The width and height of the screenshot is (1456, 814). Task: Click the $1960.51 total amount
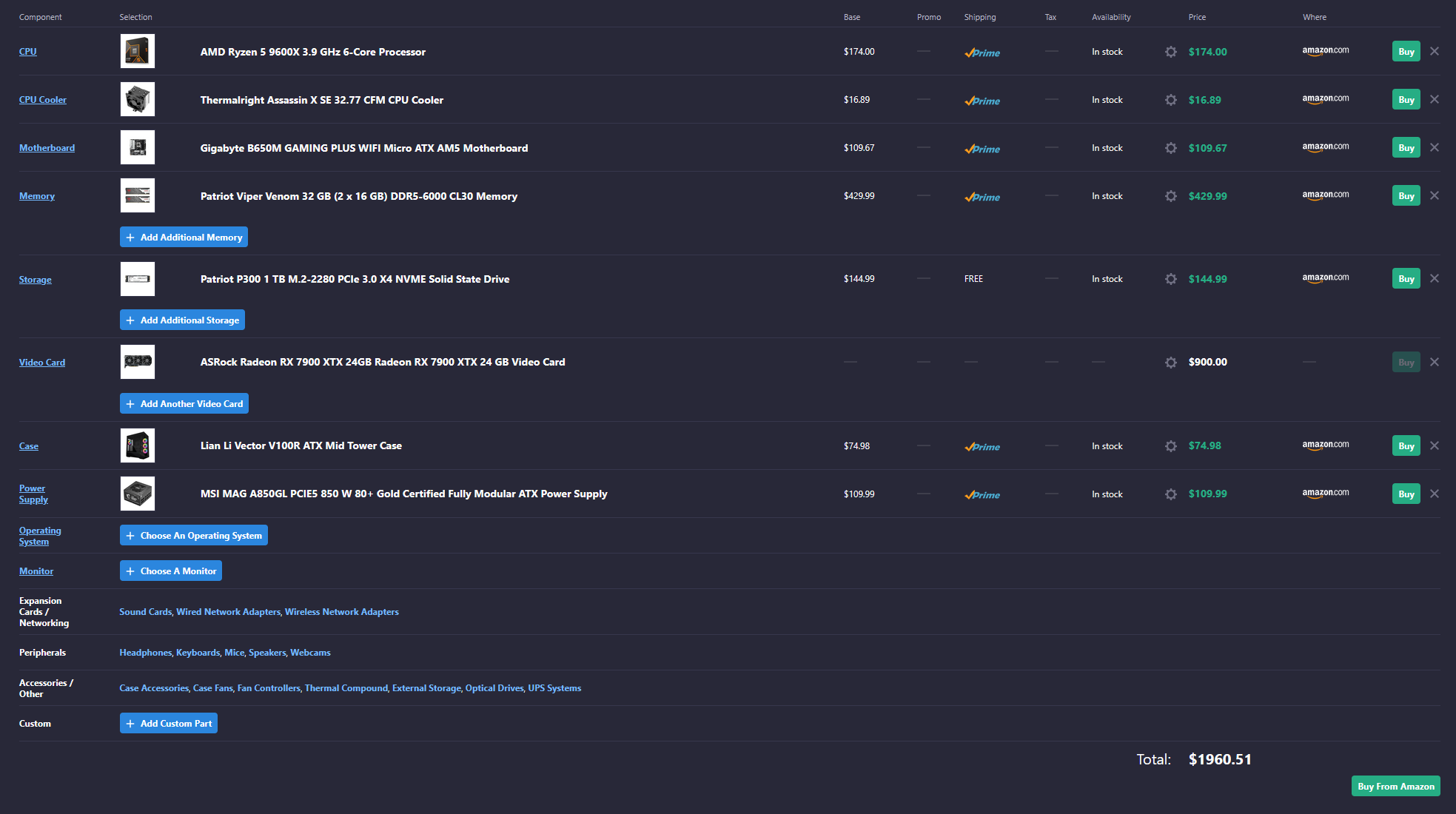click(1220, 759)
